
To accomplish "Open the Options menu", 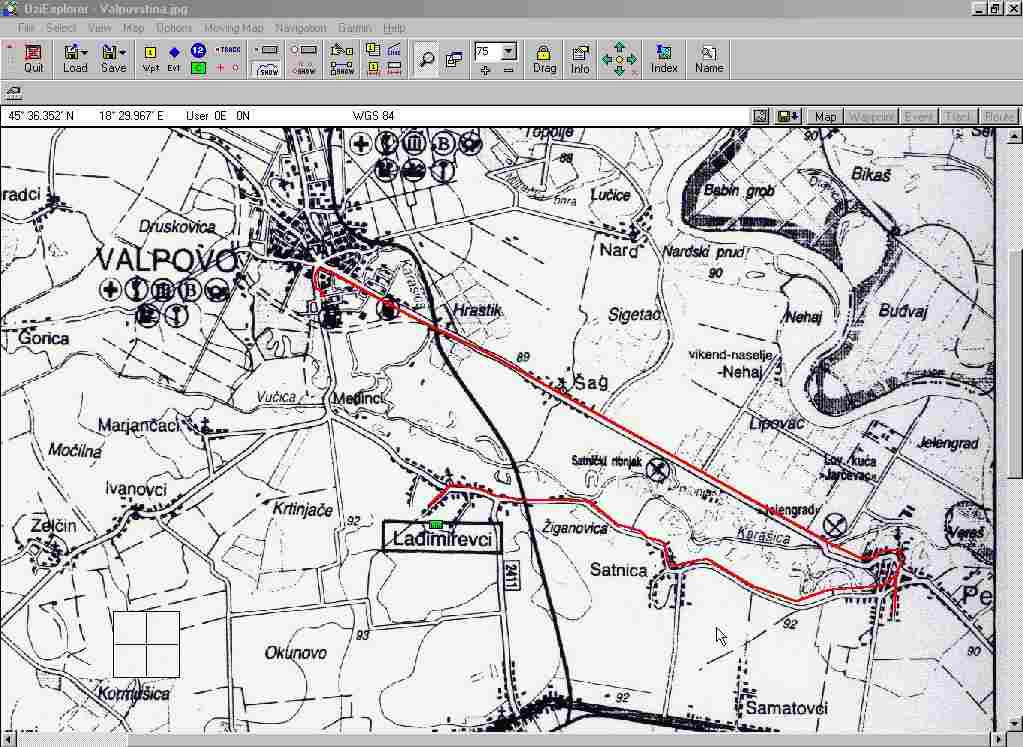I will (174, 28).
